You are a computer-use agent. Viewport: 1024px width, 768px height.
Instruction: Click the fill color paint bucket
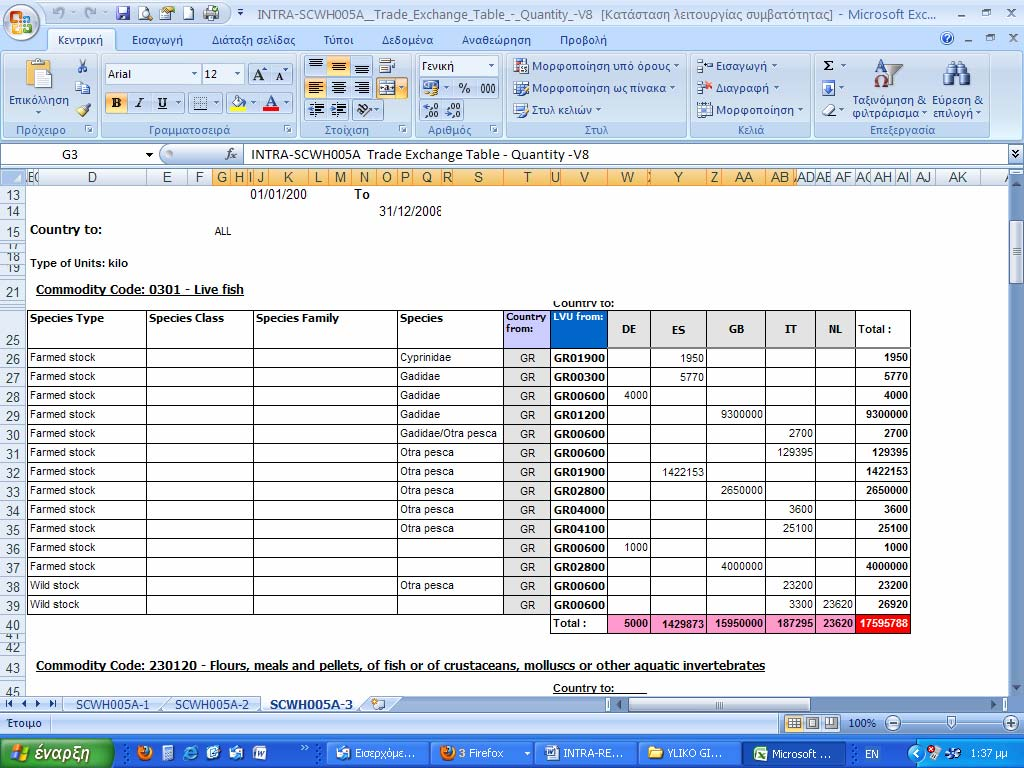tap(238, 103)
